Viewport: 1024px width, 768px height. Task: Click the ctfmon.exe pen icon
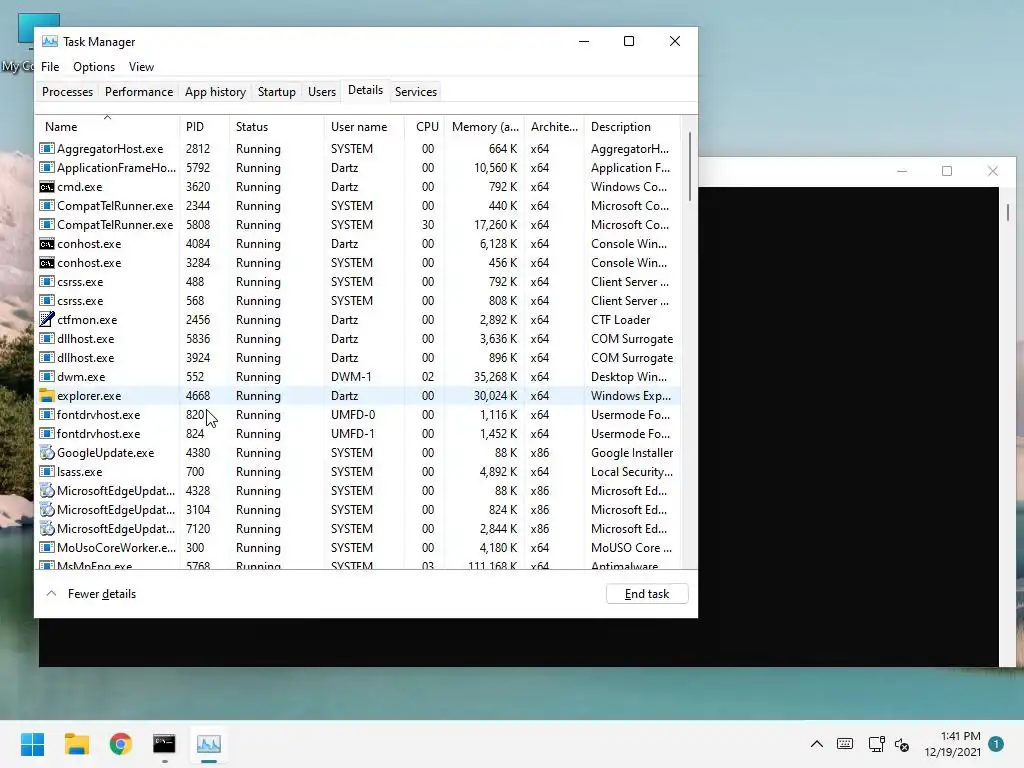point(46,320)
